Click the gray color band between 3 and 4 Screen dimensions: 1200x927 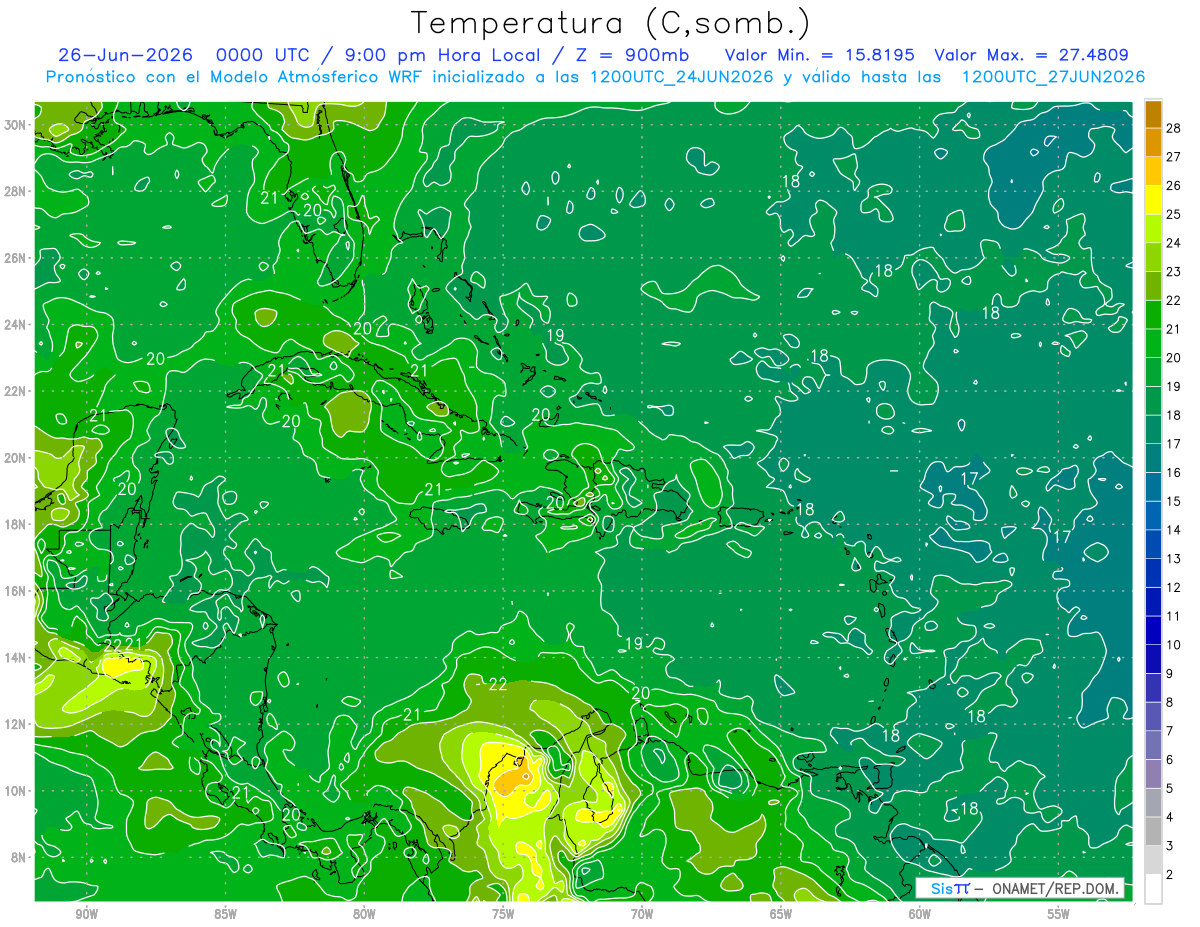[x=1153, y=832]
